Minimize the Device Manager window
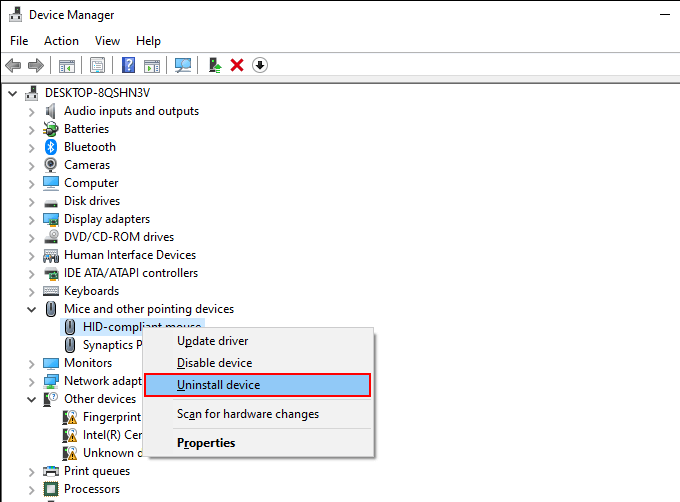The image size is (680, 502). coord(665,15)
